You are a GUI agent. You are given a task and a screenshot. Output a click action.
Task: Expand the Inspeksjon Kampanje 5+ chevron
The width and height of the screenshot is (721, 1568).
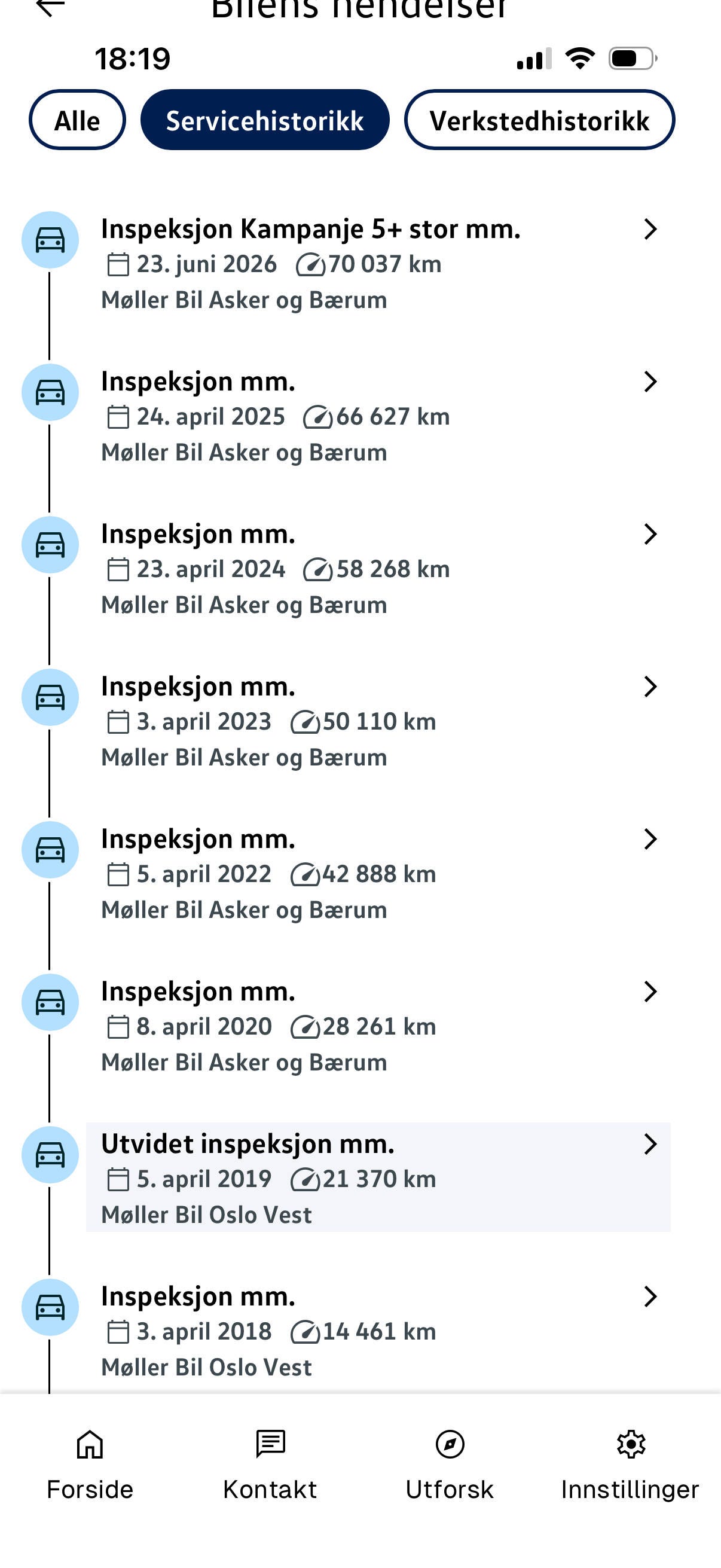click(650, 229)
